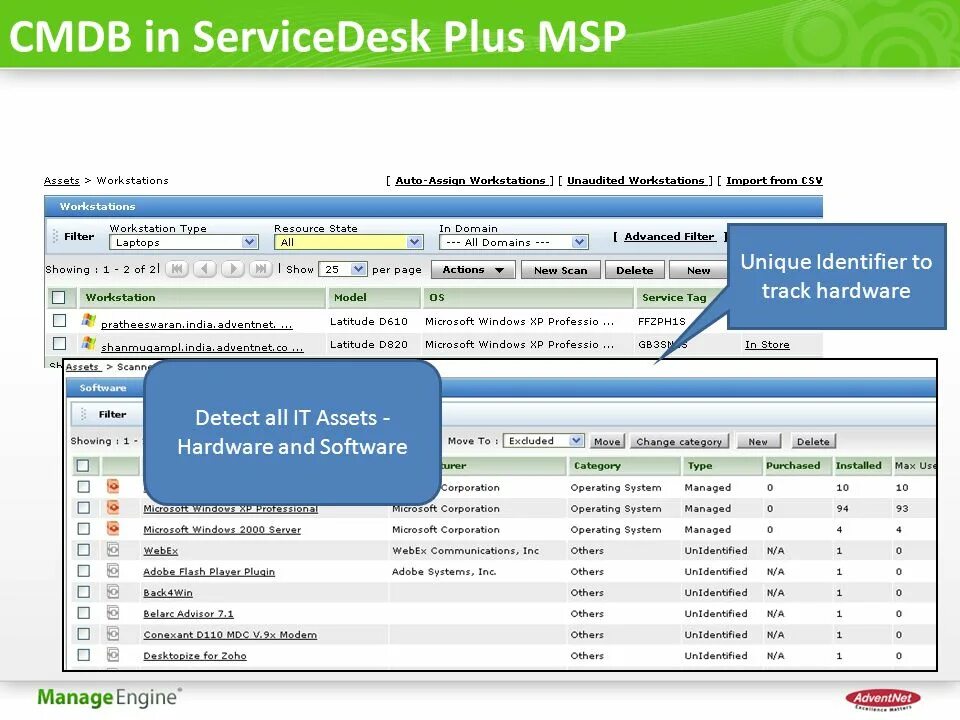Open Conexant D110 MDC V.9x Modem link

(x=230, y=634)
